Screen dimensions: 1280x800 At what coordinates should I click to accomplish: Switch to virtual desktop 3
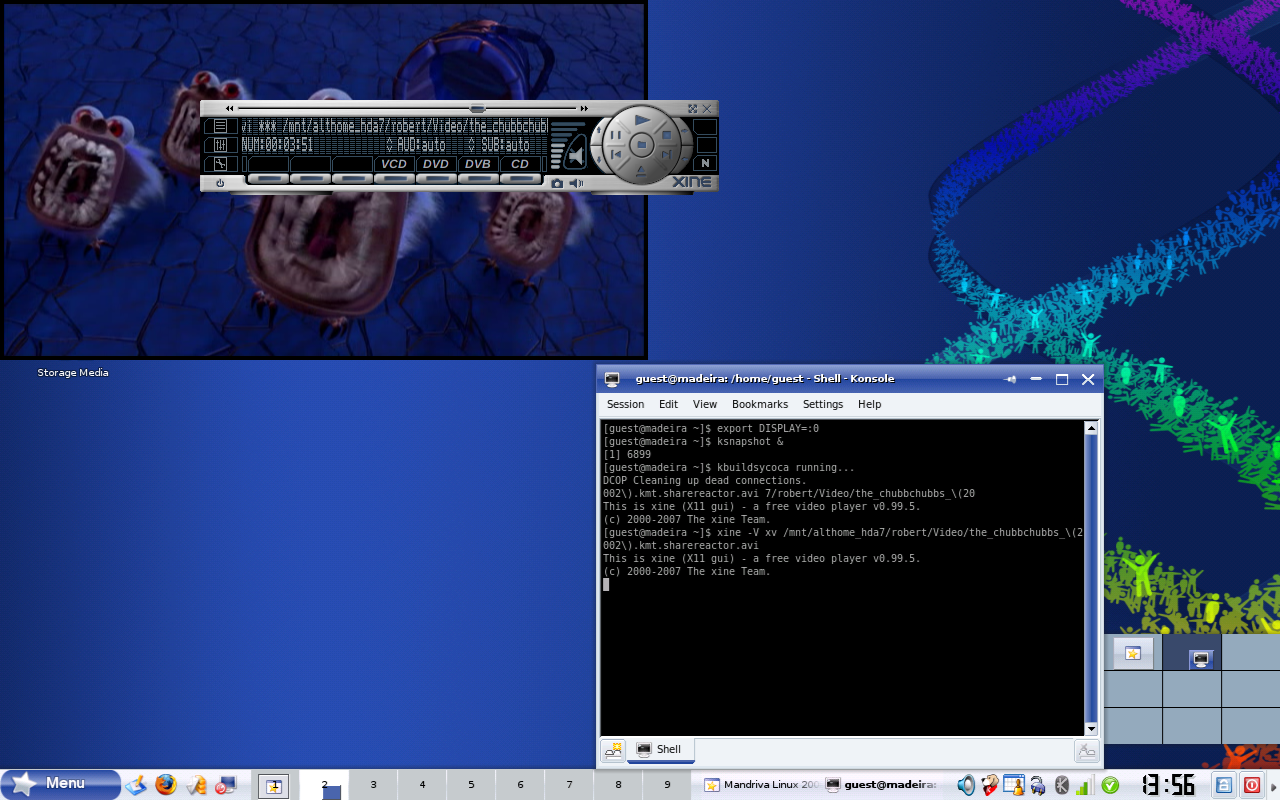373,785
